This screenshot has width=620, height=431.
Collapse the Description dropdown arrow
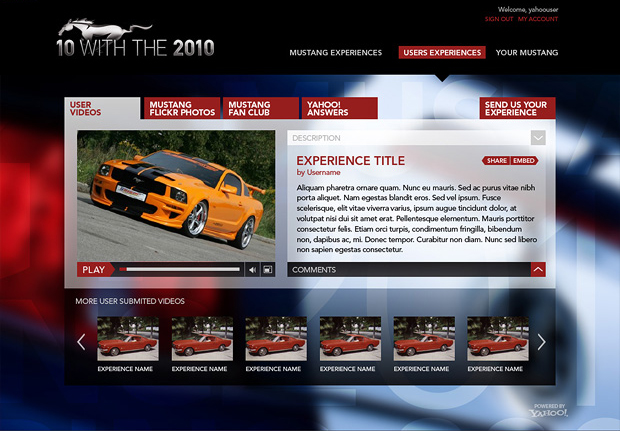click(x=538, y=138)
